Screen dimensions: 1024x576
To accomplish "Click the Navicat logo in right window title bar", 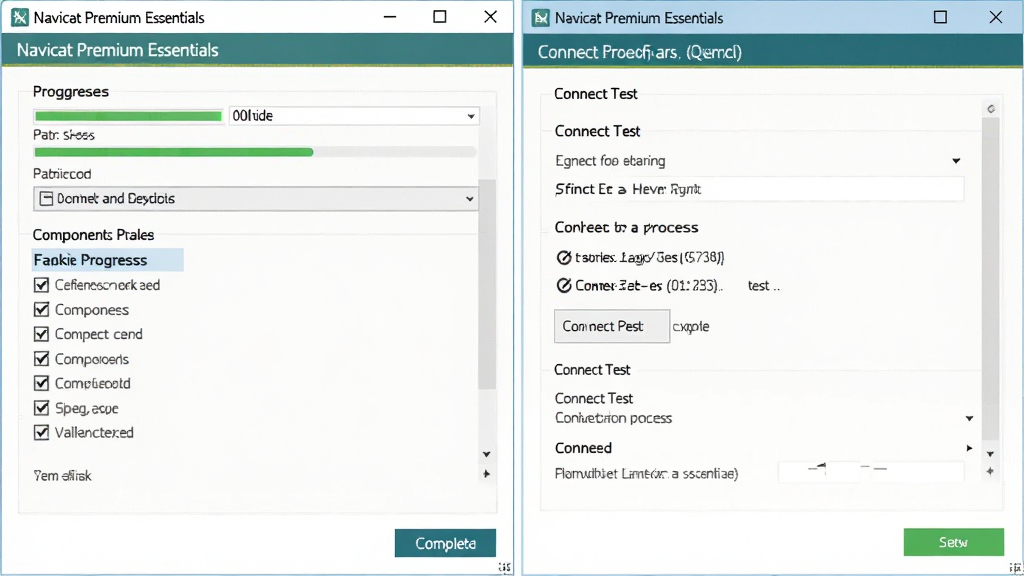I will [541, 18].
